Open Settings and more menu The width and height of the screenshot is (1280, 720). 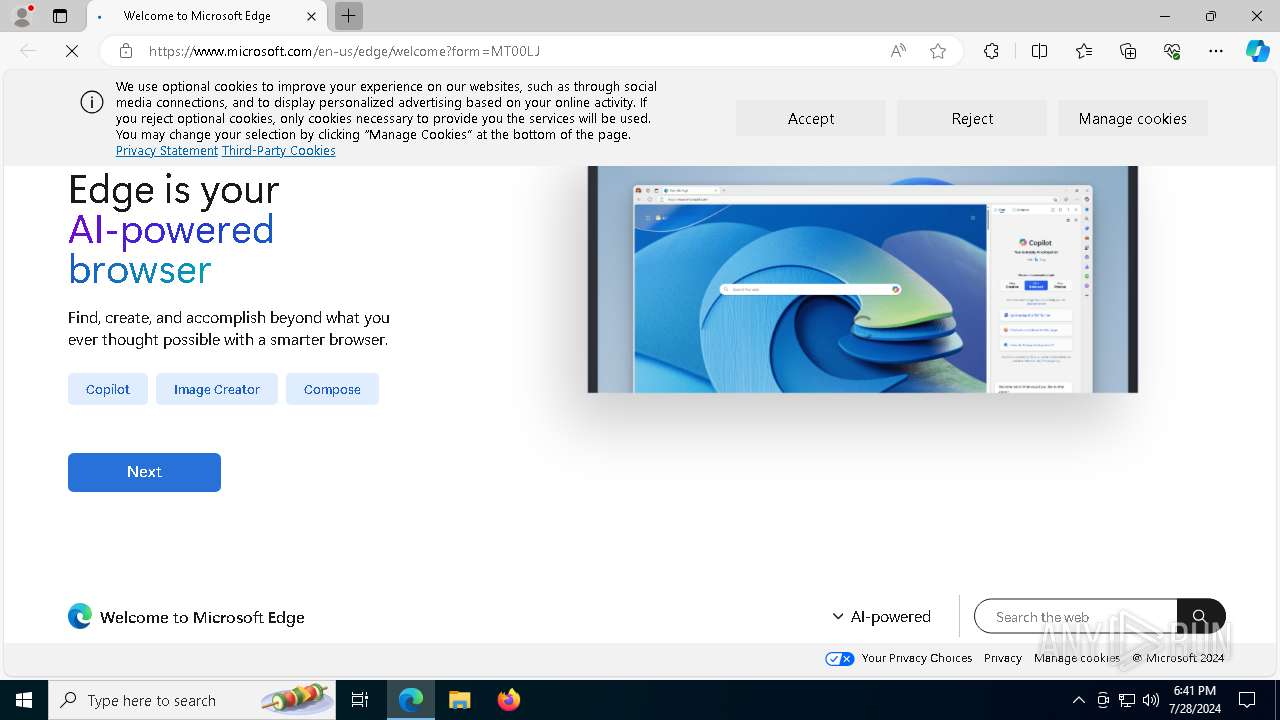1216,51
